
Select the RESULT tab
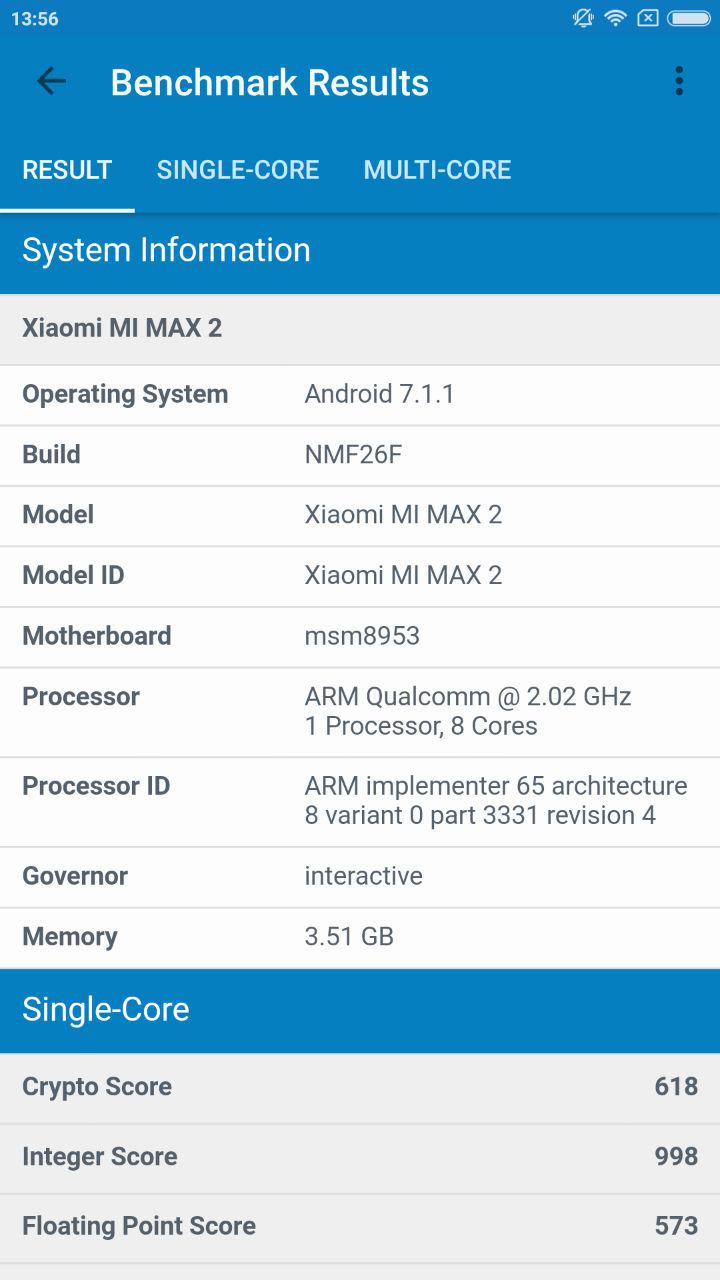pos(67,170)
